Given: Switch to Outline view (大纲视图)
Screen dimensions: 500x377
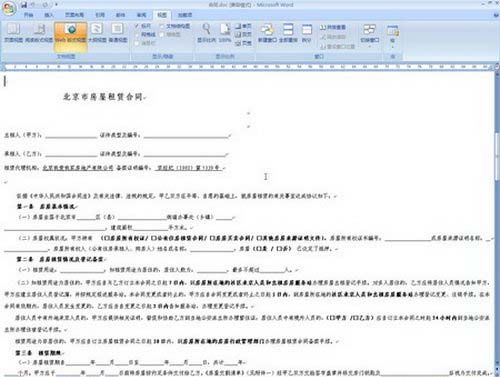Looking at the screenshot, I should (97, 33).
